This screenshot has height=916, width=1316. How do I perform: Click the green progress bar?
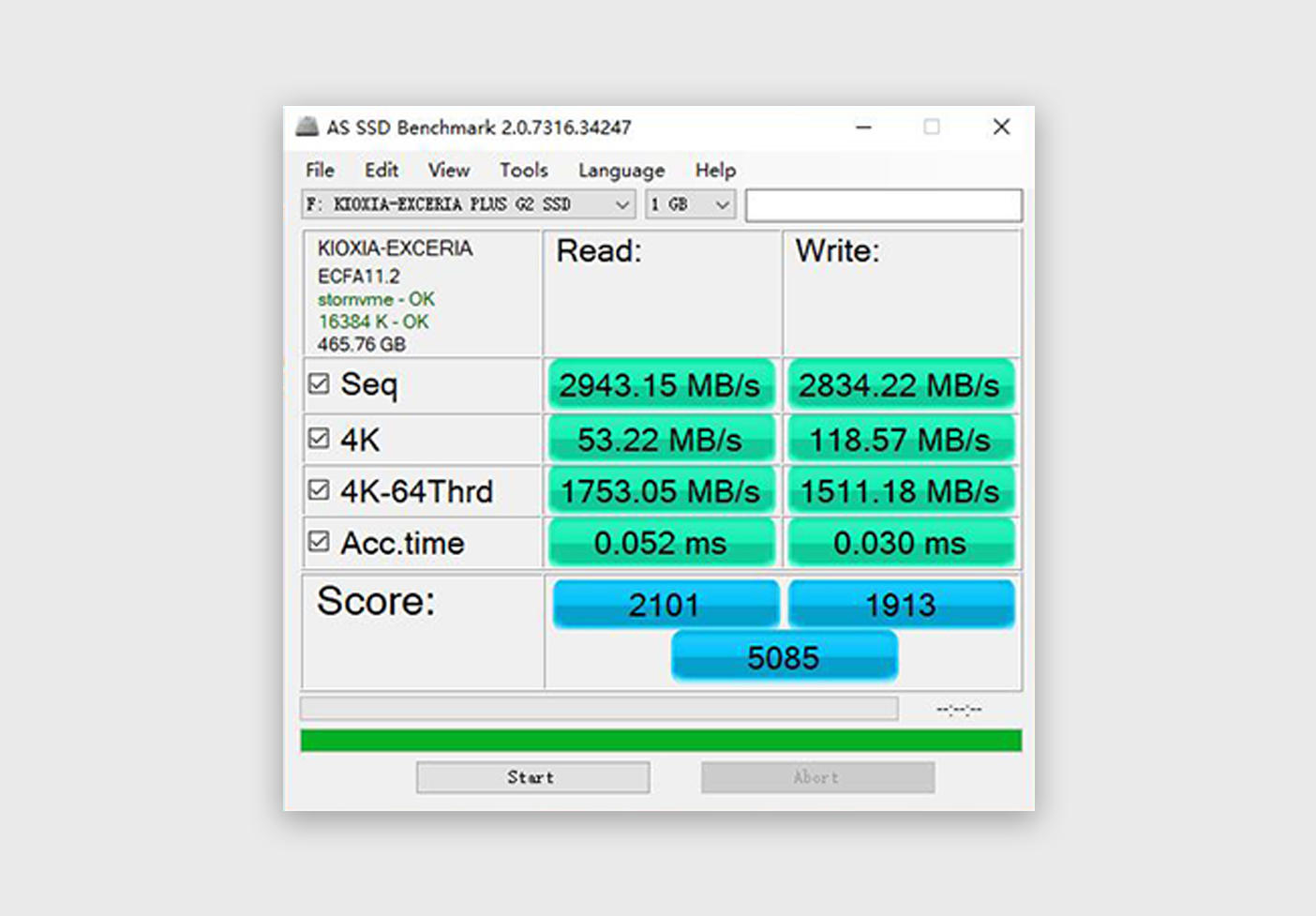(661, 741)
